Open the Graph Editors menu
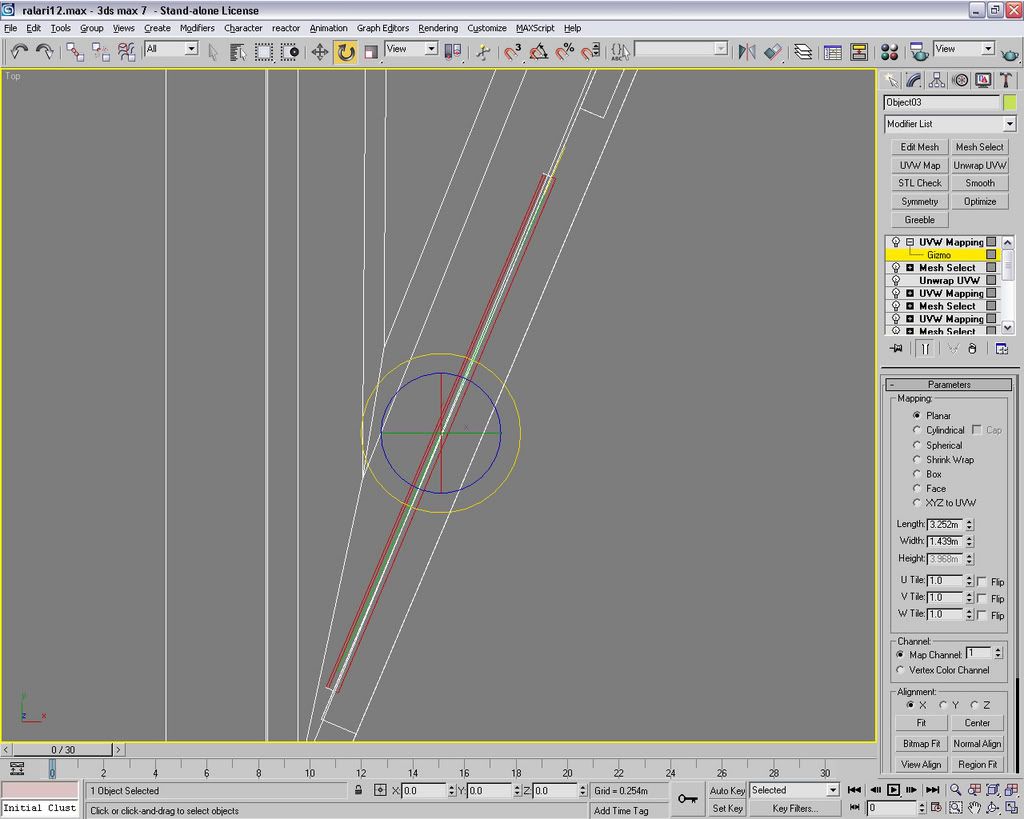Screen dimensions: 1024x819 tap(383, 28)
